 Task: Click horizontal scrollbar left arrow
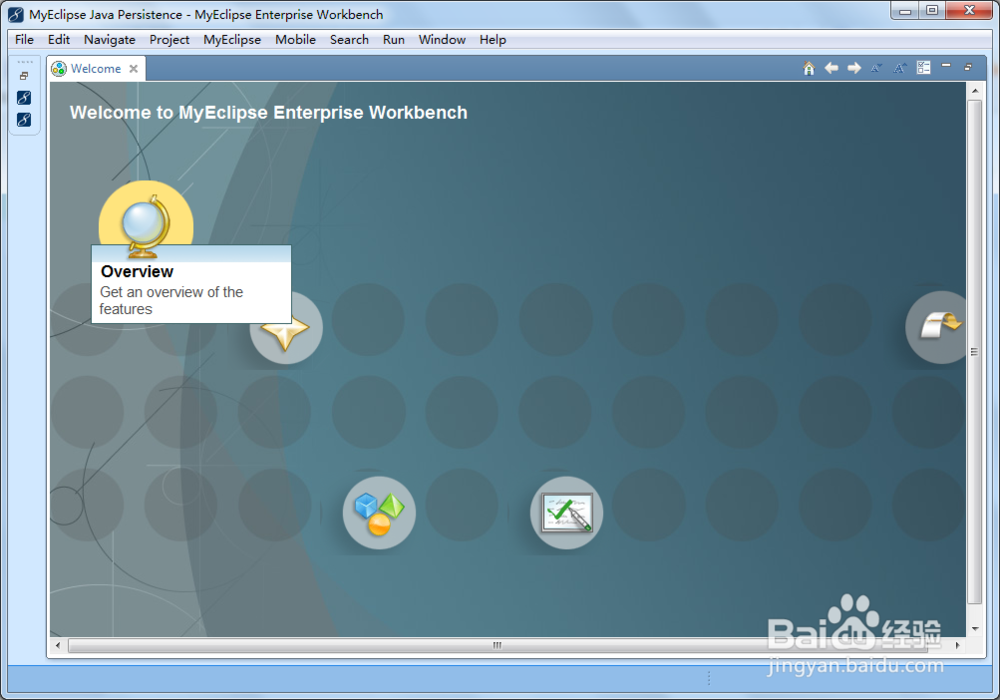click(x=58, y=645)
